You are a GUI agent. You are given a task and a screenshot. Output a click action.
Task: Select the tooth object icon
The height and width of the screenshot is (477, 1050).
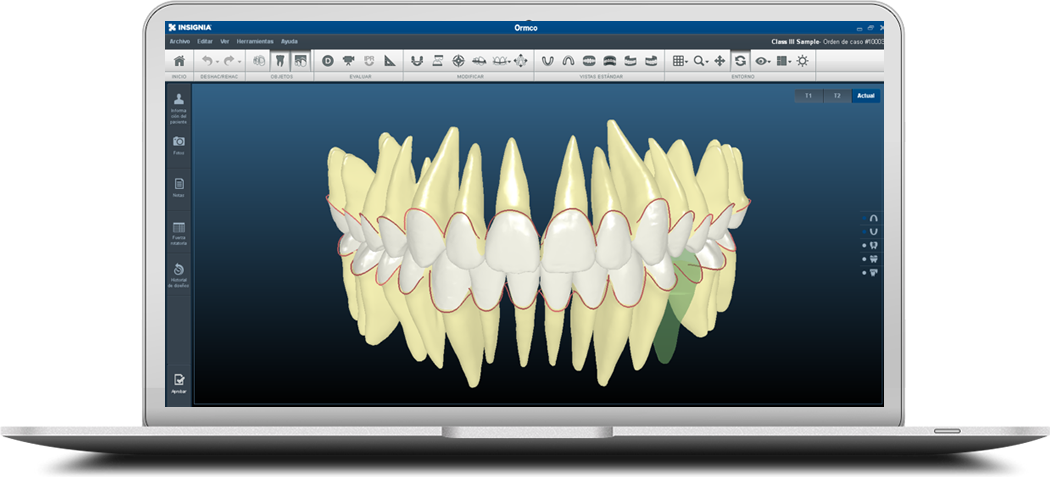(x=280, y=61)
